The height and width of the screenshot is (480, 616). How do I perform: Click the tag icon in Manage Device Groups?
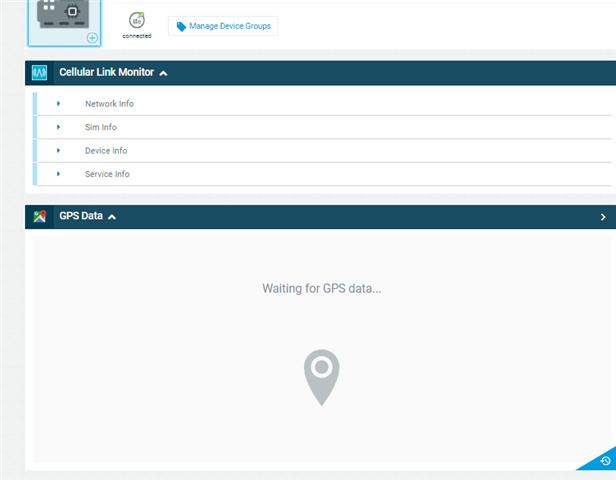click(181, 26)
